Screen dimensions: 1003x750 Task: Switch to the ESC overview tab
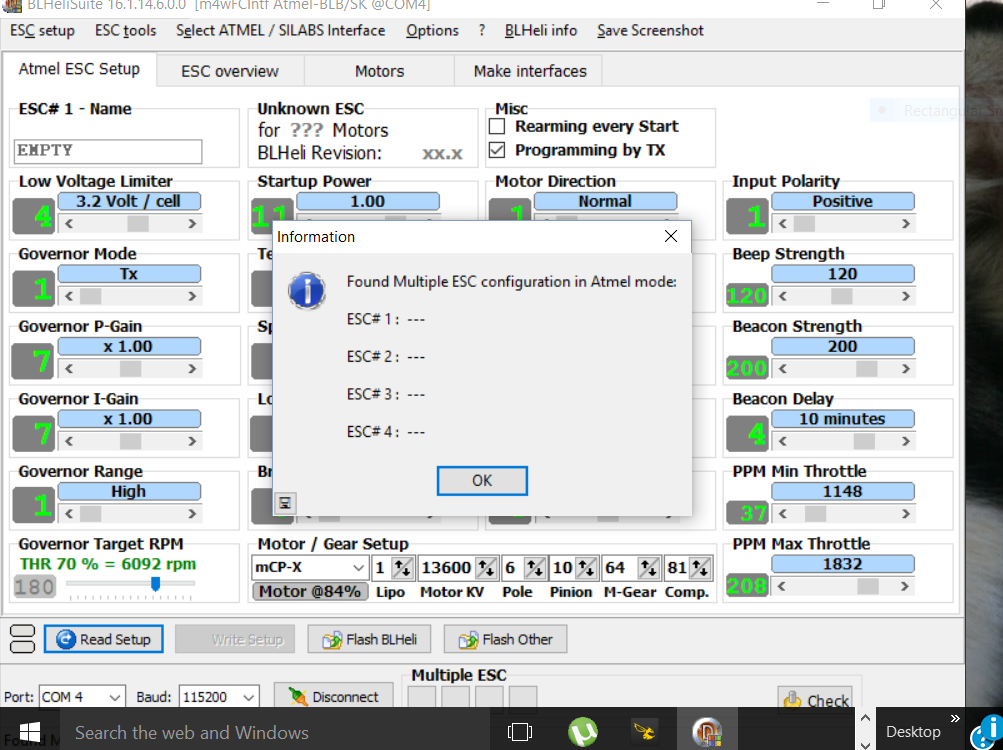tap(230, 71)
